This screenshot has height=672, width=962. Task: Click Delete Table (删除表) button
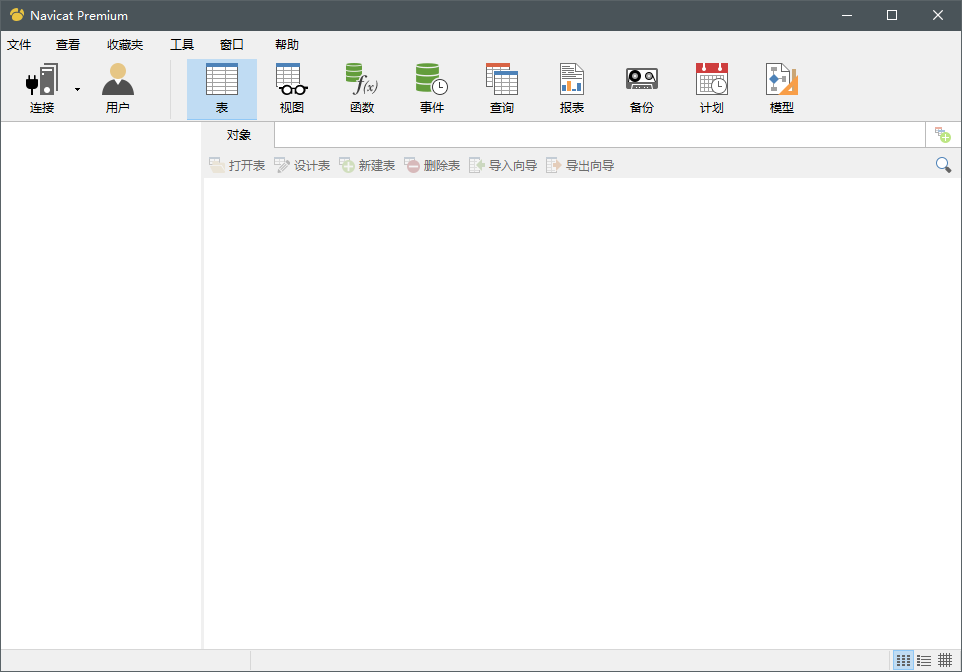[432, 165]
